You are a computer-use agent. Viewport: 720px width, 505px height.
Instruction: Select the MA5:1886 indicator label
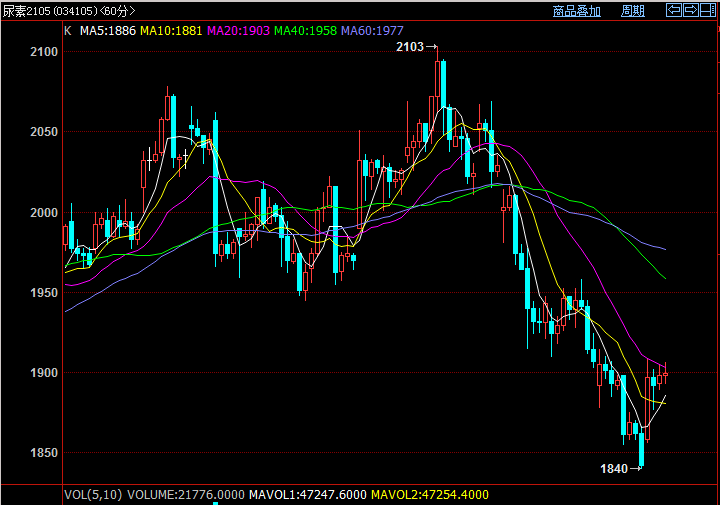[x=107, y=31]
